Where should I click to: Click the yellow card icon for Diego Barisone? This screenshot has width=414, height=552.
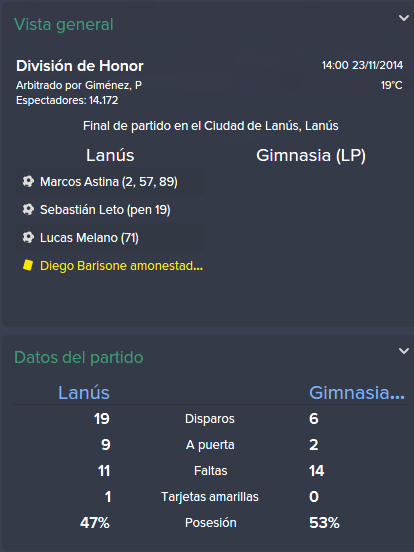[x=28, y=265]
